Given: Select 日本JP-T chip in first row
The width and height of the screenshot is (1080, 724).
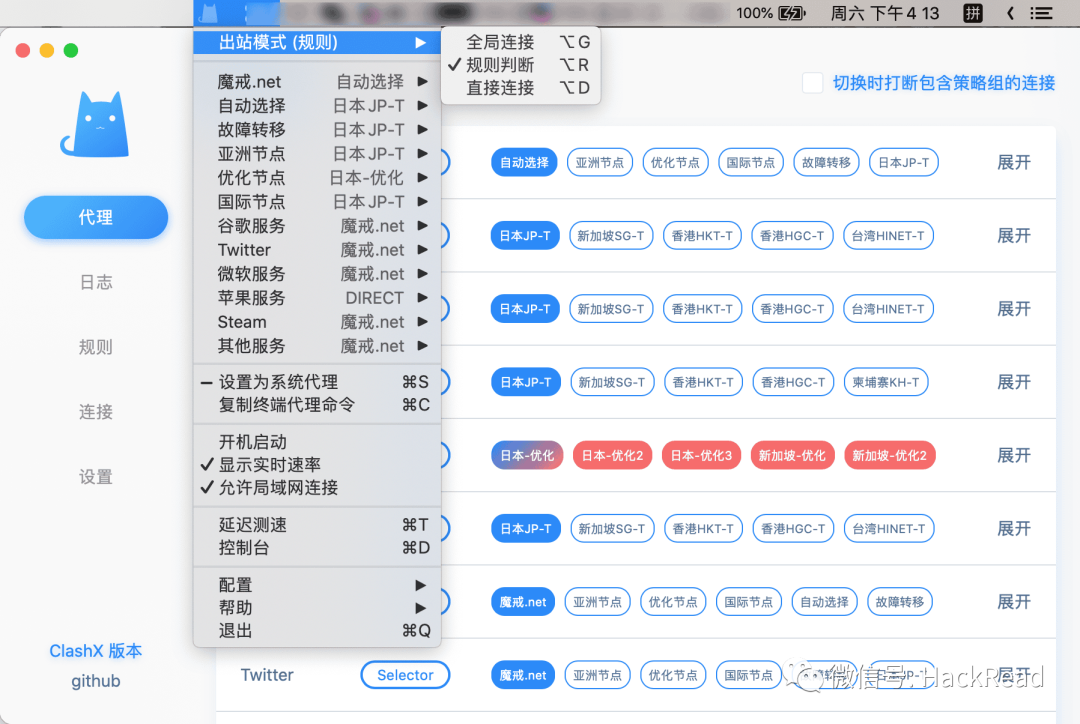Looking at the screenshot, I should coord(904,163).
